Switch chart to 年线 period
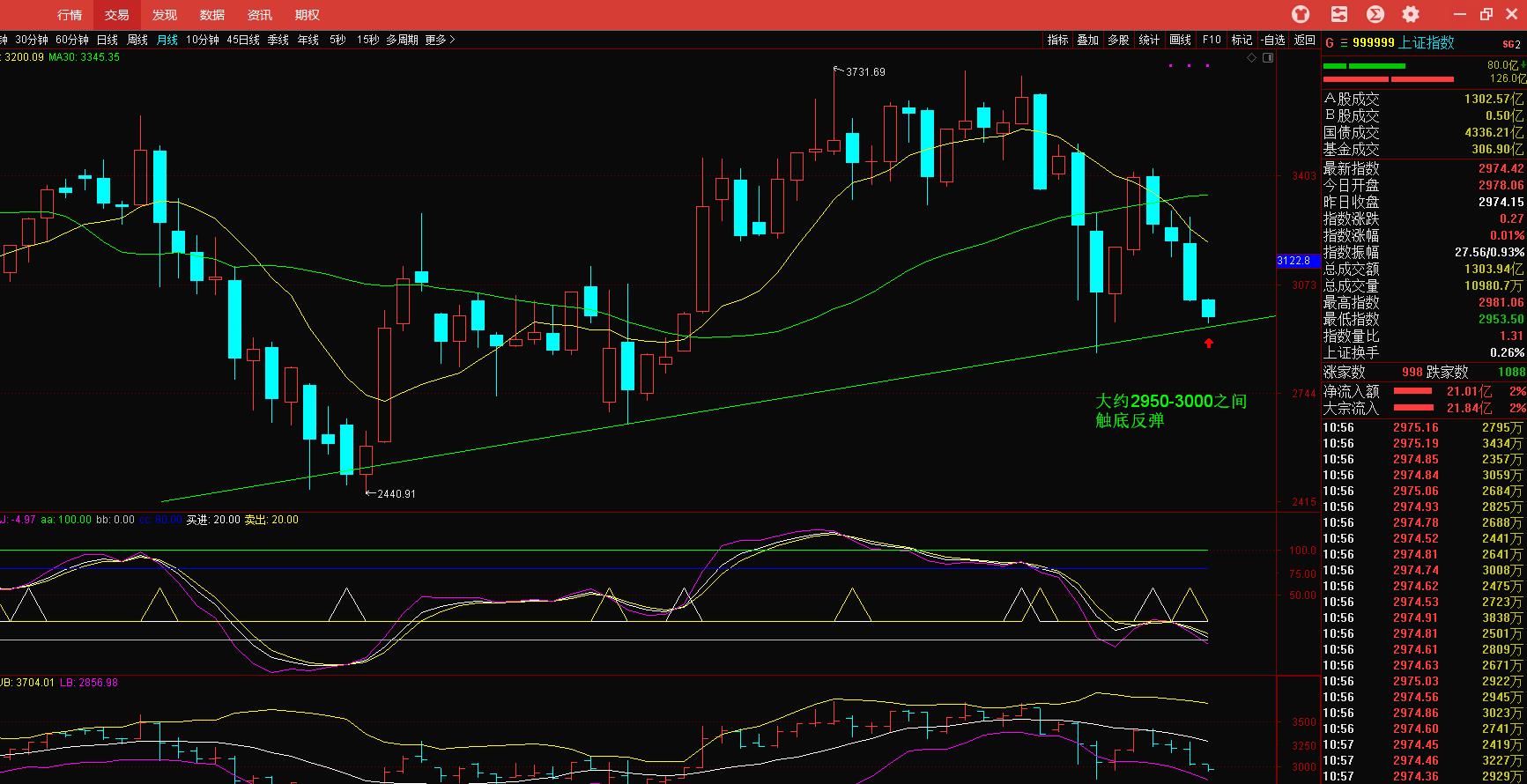 pyautogui.click(x=308, y=40)
